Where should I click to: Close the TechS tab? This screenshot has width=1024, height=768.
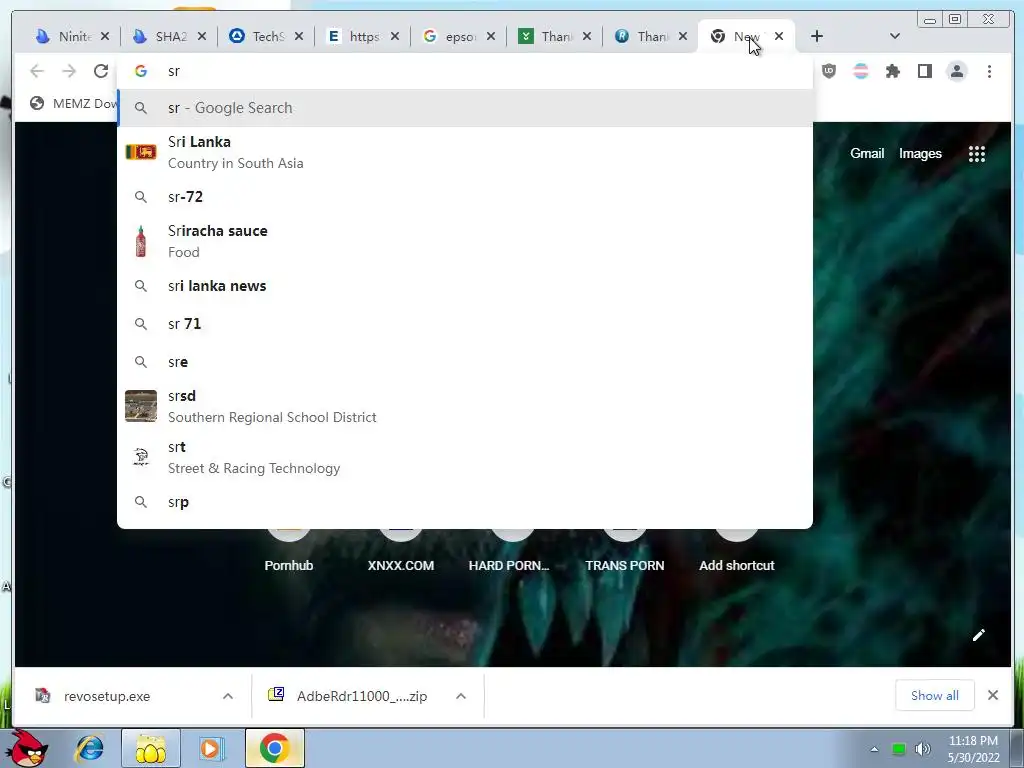point(298,37)
